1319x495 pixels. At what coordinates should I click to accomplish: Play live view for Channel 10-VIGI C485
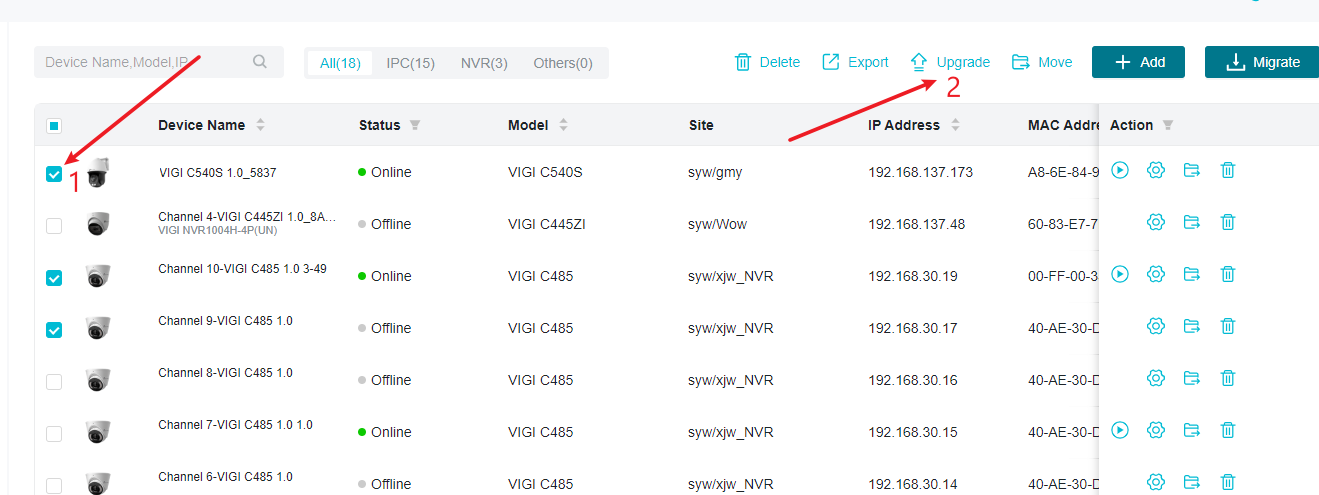(1120, 274)
